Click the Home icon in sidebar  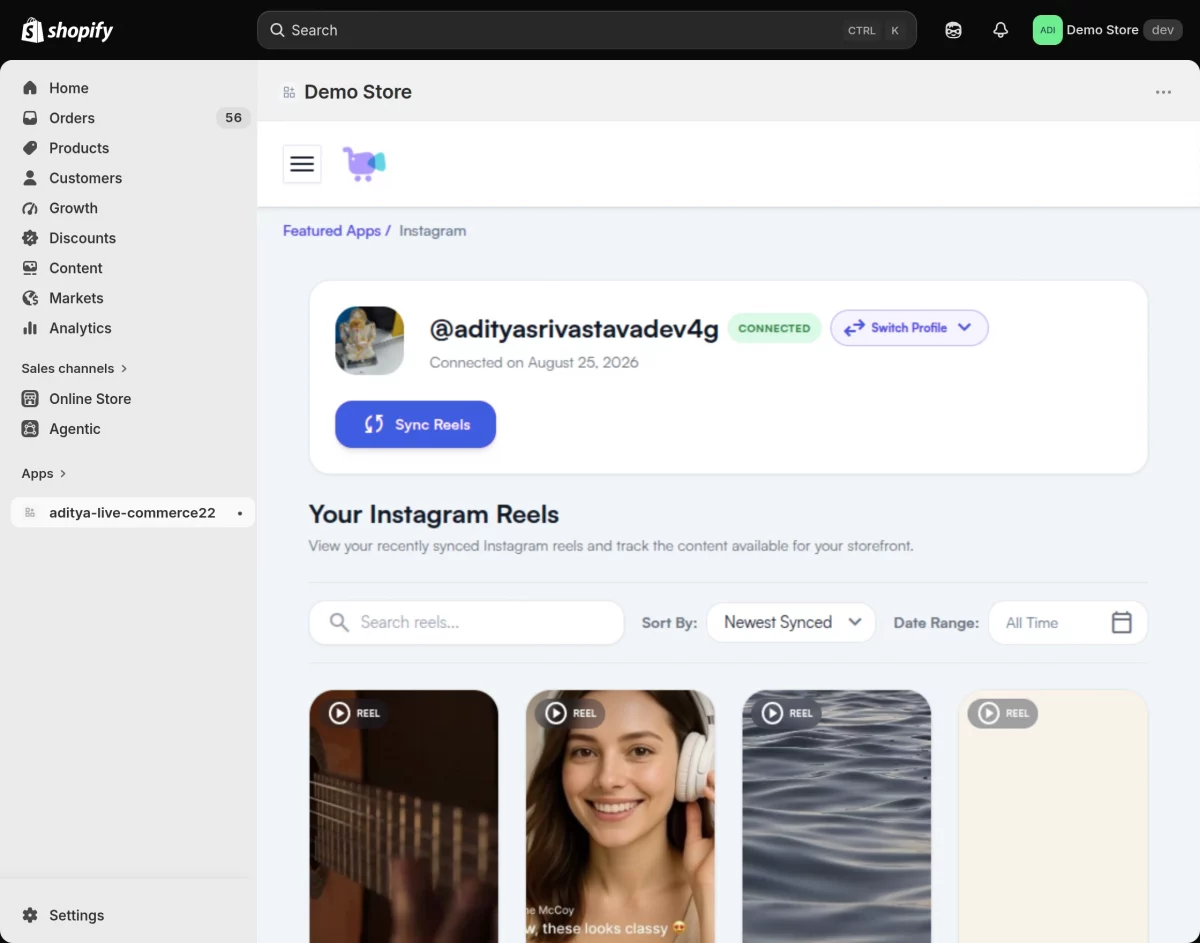[x=30, y=88]
